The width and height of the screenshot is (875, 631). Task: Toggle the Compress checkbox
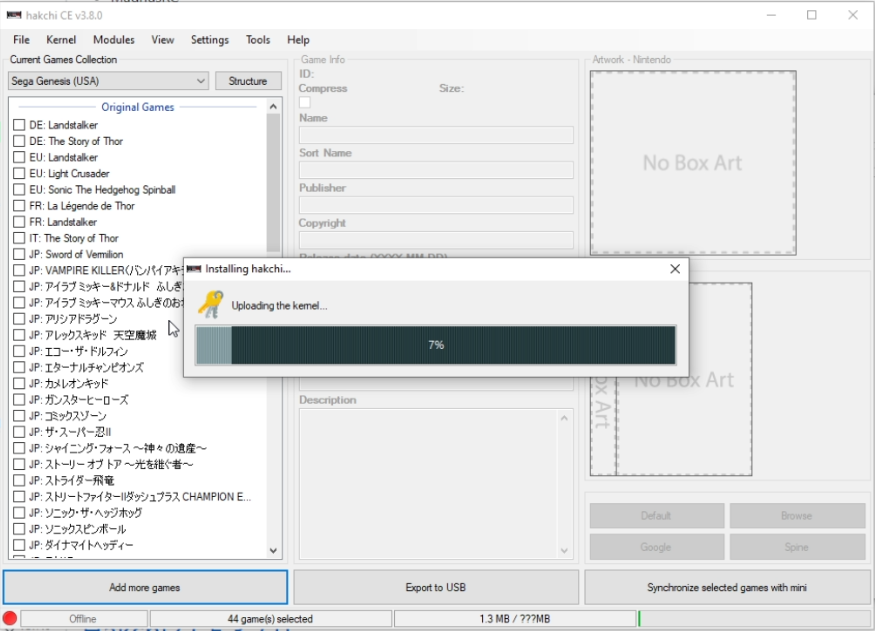click(x=305, y=103)
